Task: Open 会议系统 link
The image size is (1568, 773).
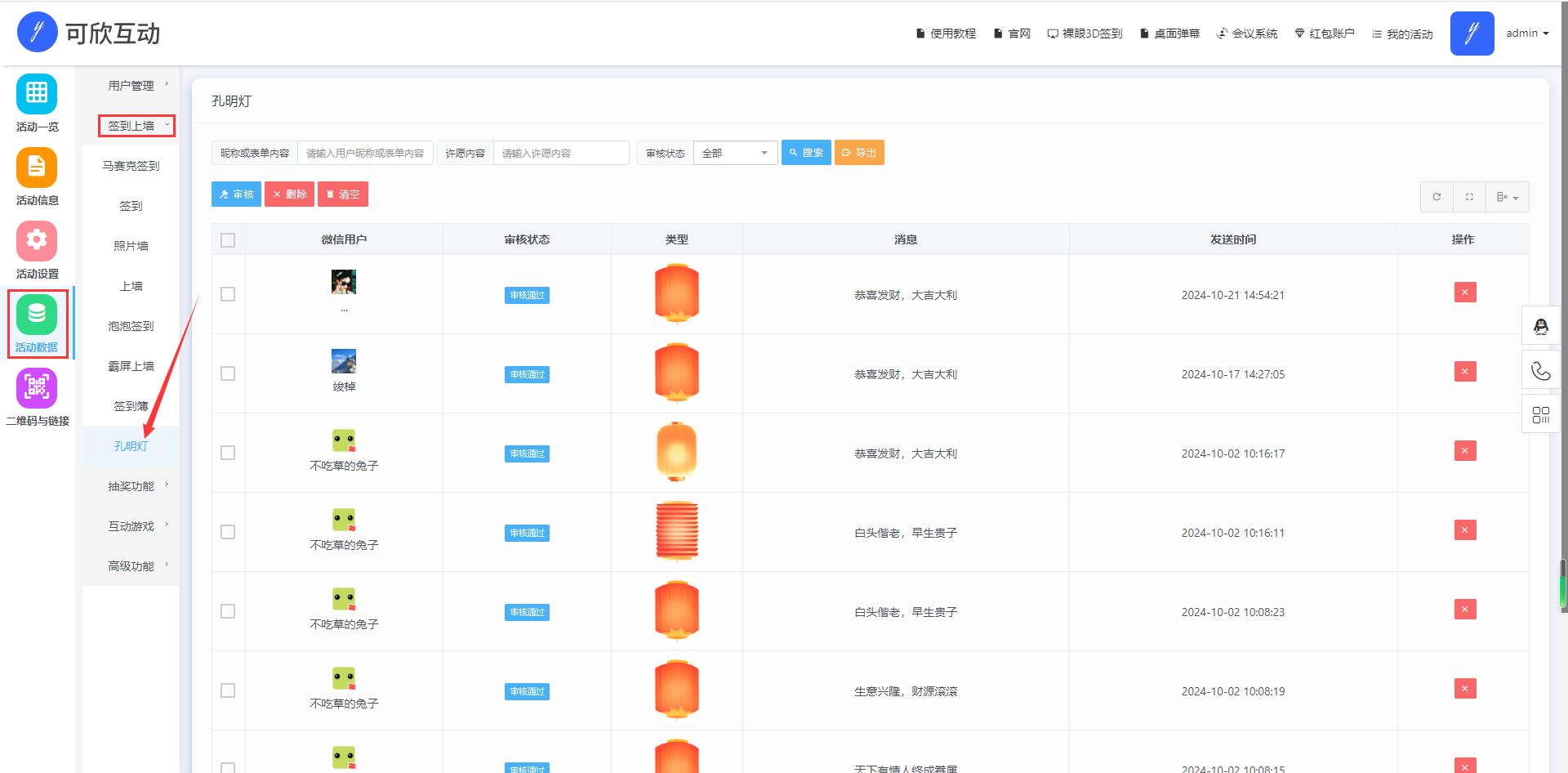Action: tap(1247, 34)
